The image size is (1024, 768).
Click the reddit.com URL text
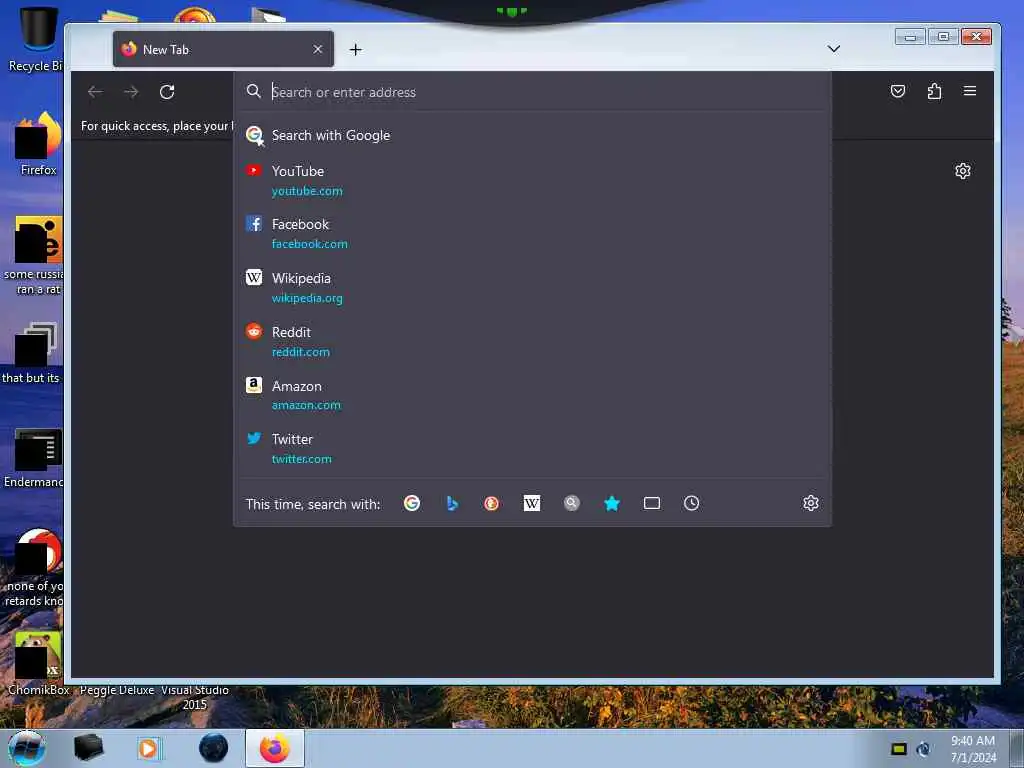pos(300,352)
